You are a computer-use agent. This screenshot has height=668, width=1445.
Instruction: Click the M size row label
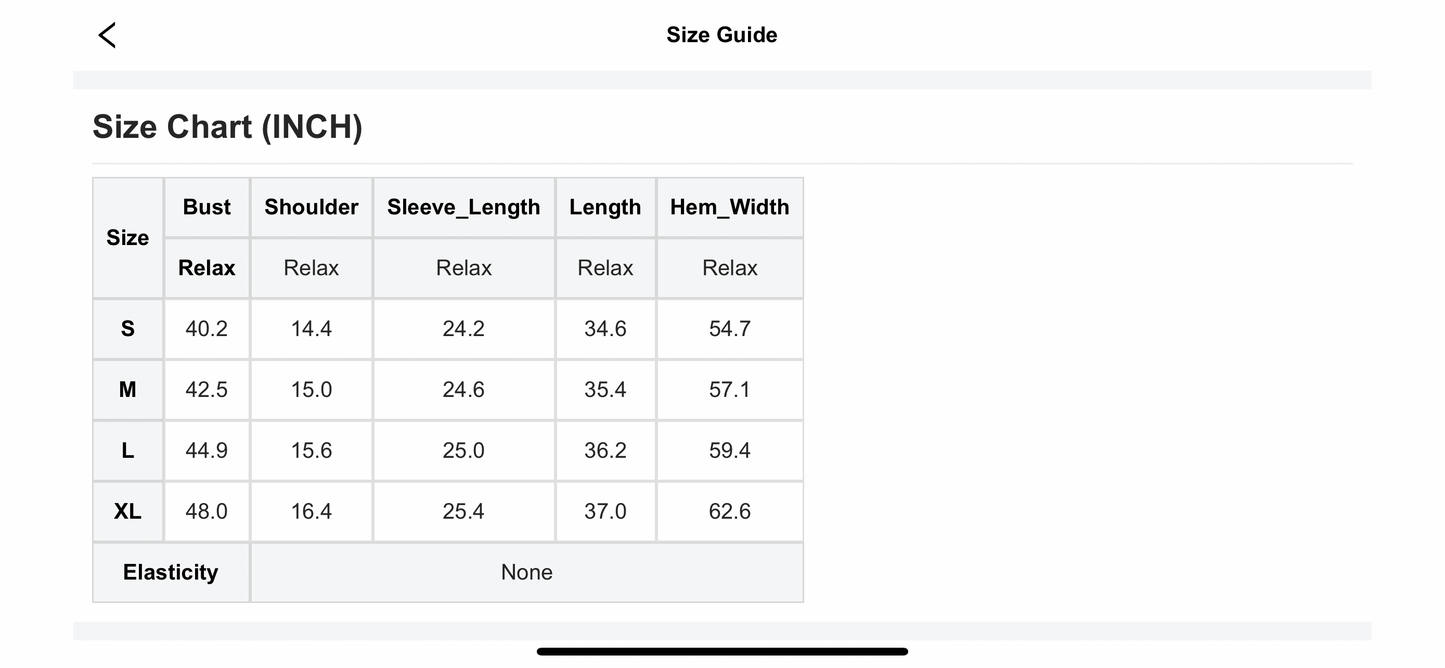point(128,390)
